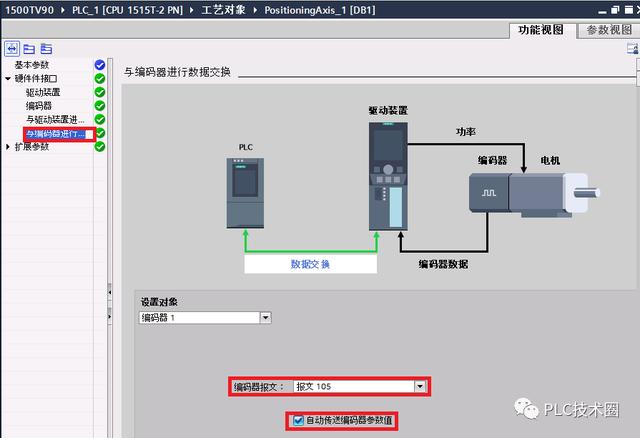640x438 pixels.
Task: Select 驱动装置 in navigation tree
Action: (44, 92)
